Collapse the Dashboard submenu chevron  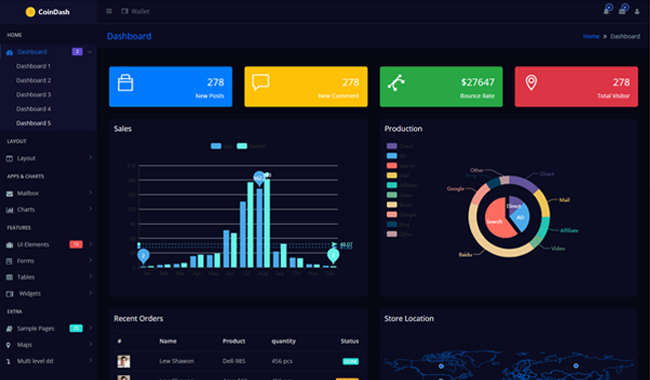coord(90,52)
